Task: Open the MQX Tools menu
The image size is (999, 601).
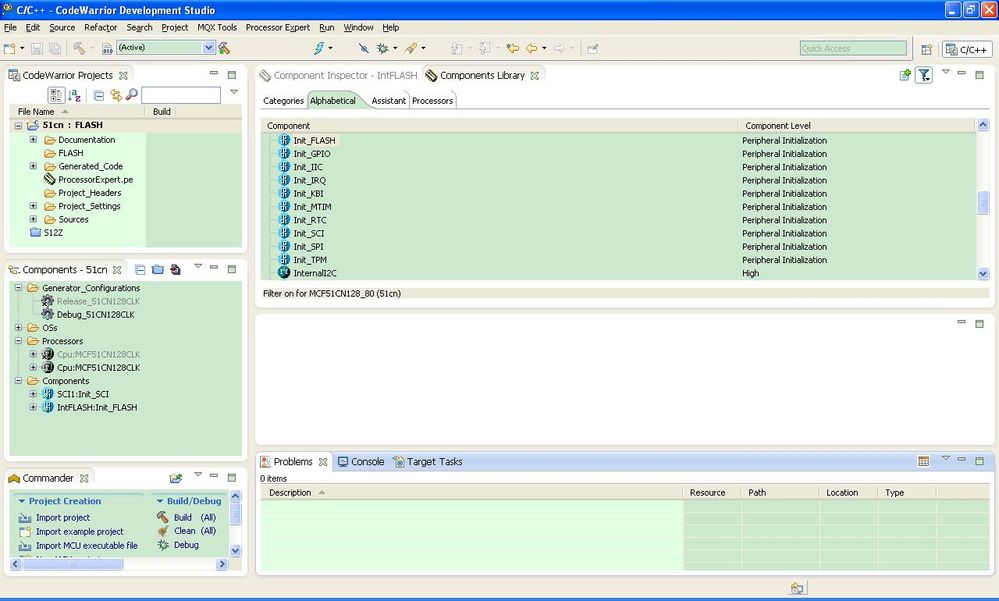Action: point(217,27)
